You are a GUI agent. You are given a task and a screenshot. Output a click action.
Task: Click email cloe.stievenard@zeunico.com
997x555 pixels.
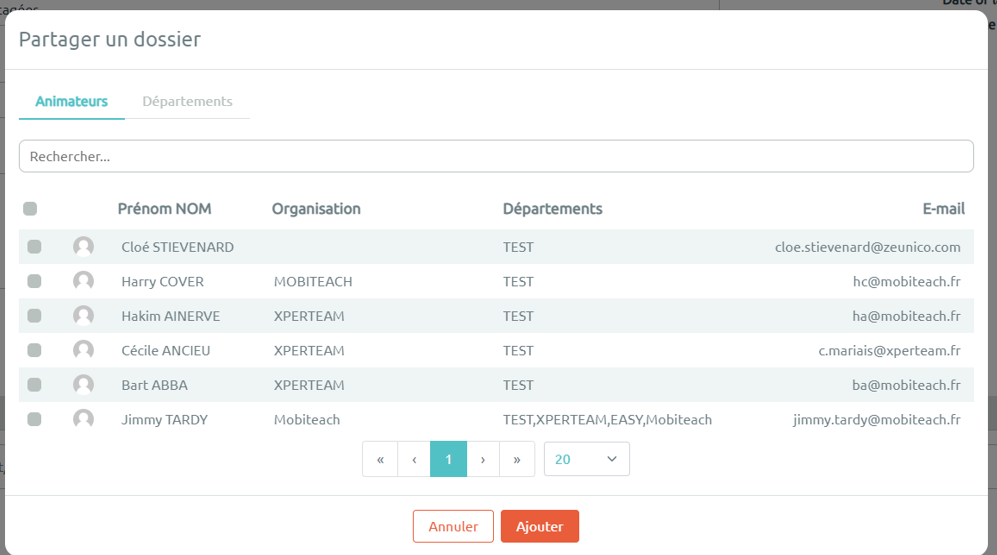pyautogui.click(x=867, y=247)
